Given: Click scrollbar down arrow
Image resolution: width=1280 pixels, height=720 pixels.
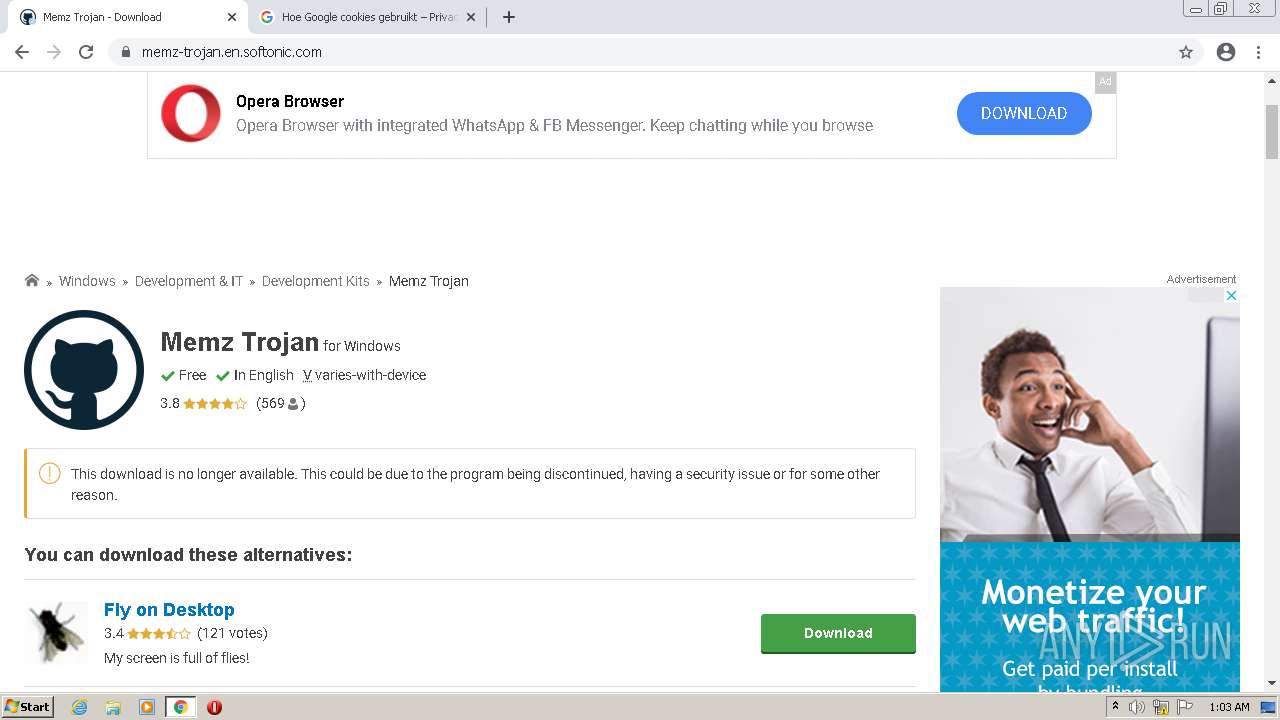Looking at the screenshot, I should [1272, 683].
